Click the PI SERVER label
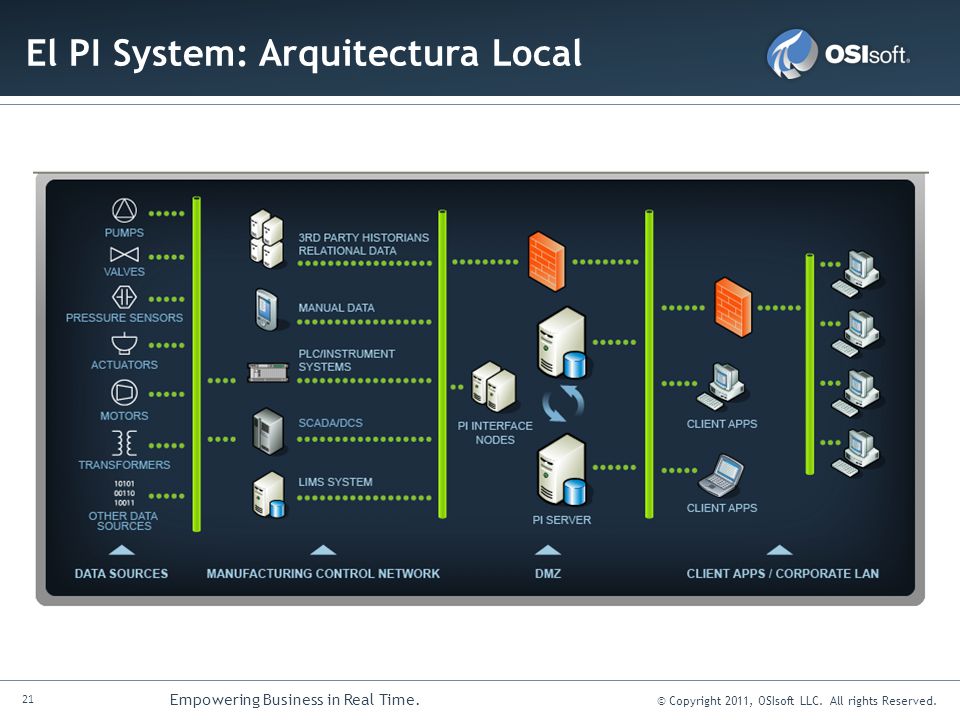This screenshot has height=720, width=960. pos(561,520)
